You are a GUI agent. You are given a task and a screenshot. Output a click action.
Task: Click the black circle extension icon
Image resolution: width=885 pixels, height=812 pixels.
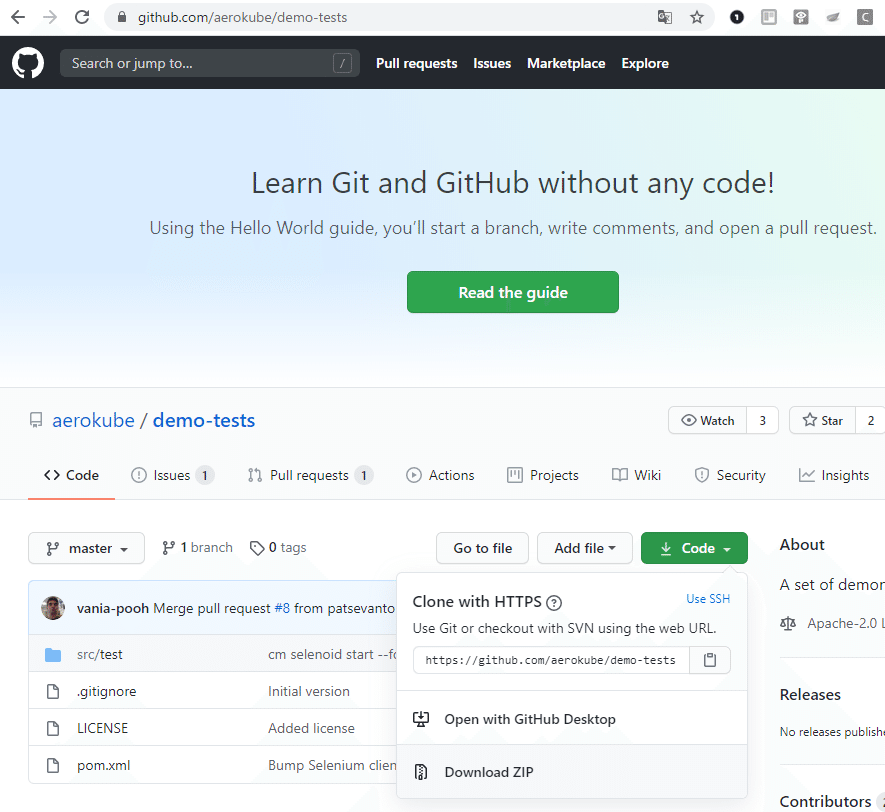pos(737,17)
